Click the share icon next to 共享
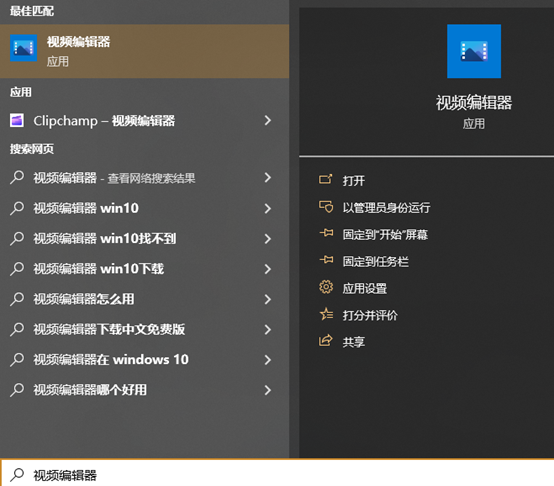The image size is (554, 486). click(325, 340)
